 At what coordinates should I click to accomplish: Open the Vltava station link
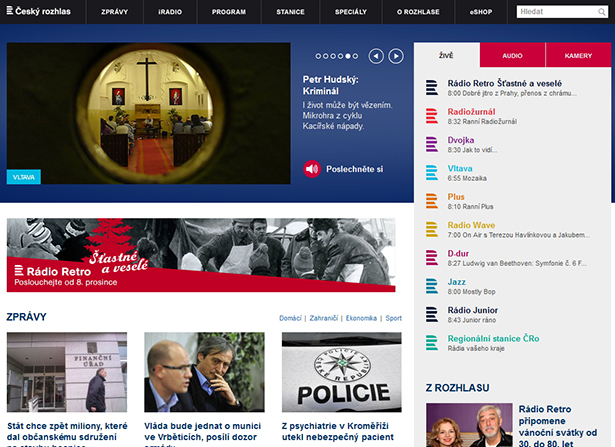coord(460,168)
